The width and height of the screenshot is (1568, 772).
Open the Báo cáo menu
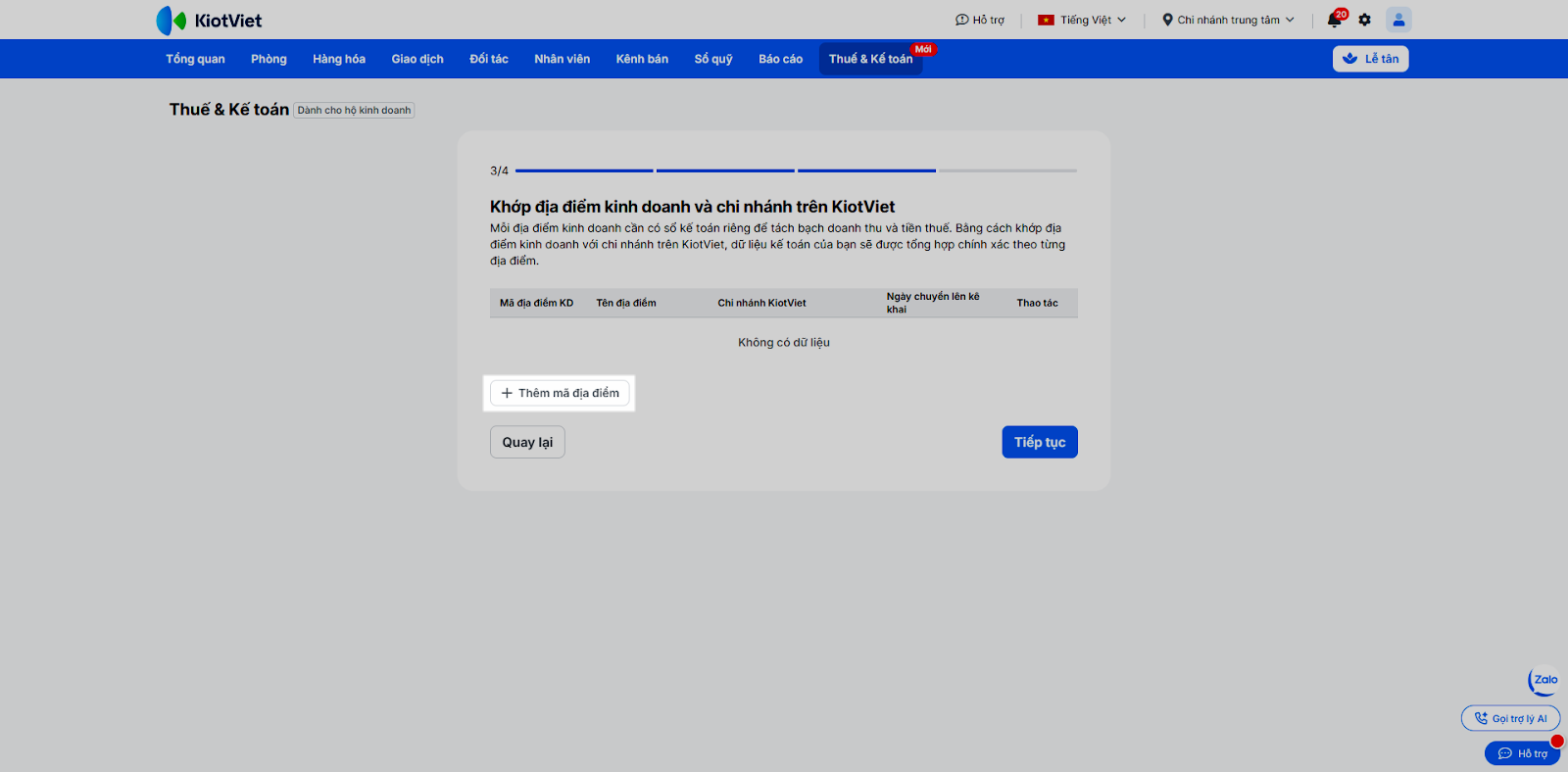780,59
